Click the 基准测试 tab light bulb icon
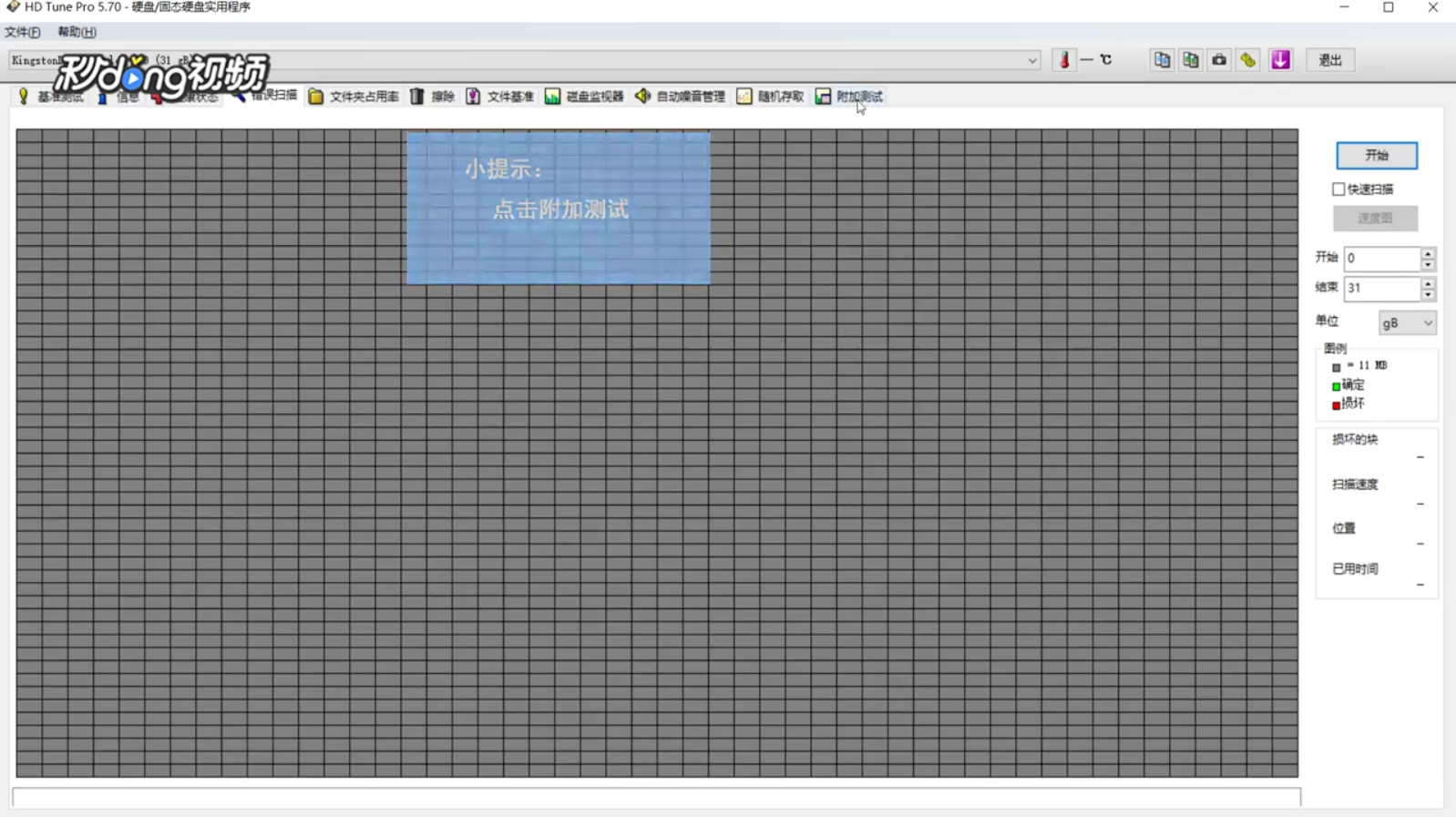The height and width of the screenshot is (817, 1456). point(24,97)
